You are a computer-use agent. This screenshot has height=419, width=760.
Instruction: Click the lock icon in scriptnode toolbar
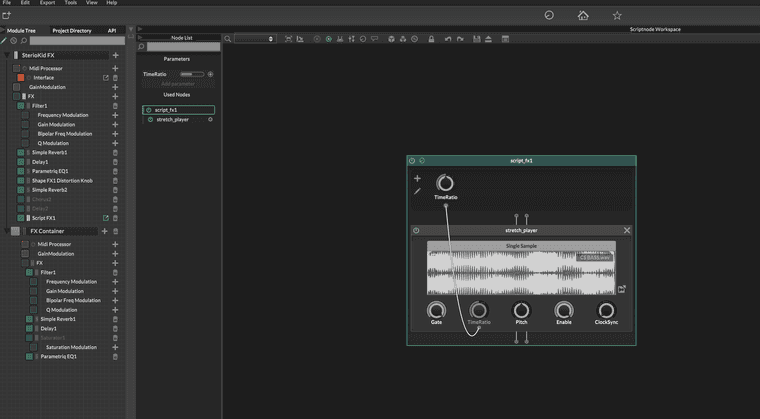click(x=430, y=39)
